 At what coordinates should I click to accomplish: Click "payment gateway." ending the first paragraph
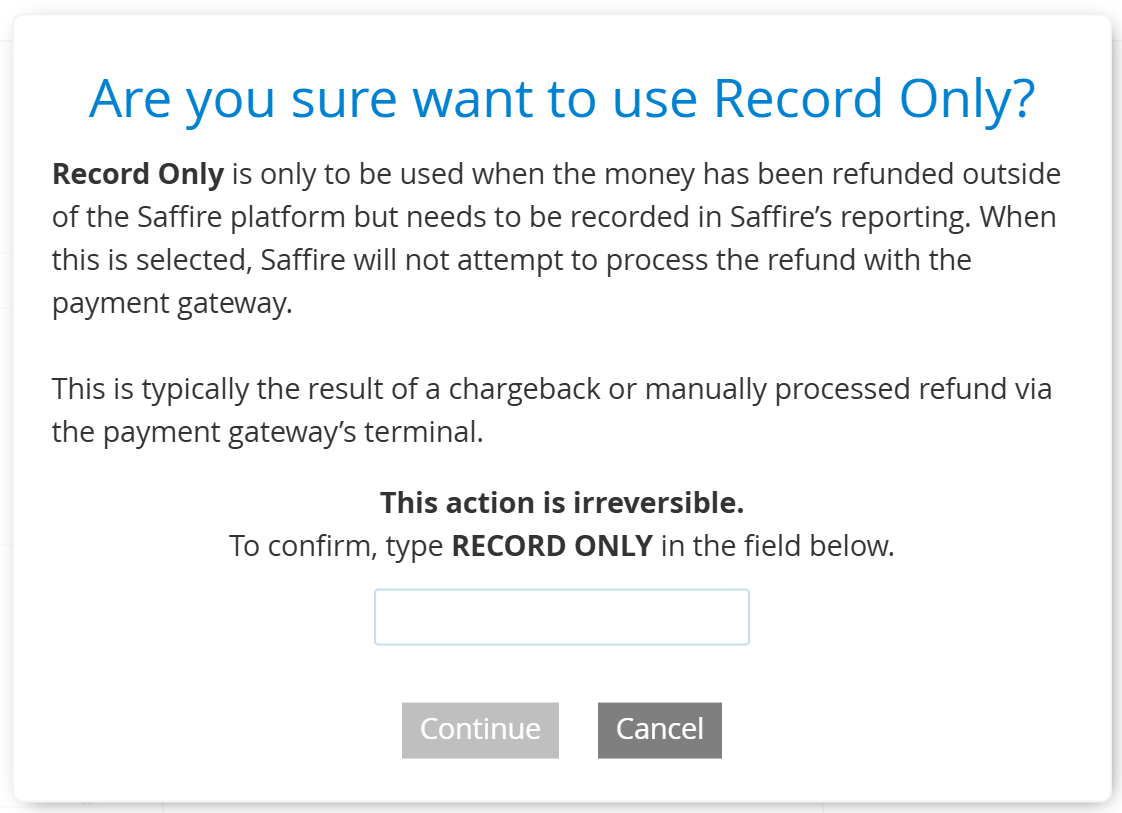click(x=172, y=303)
